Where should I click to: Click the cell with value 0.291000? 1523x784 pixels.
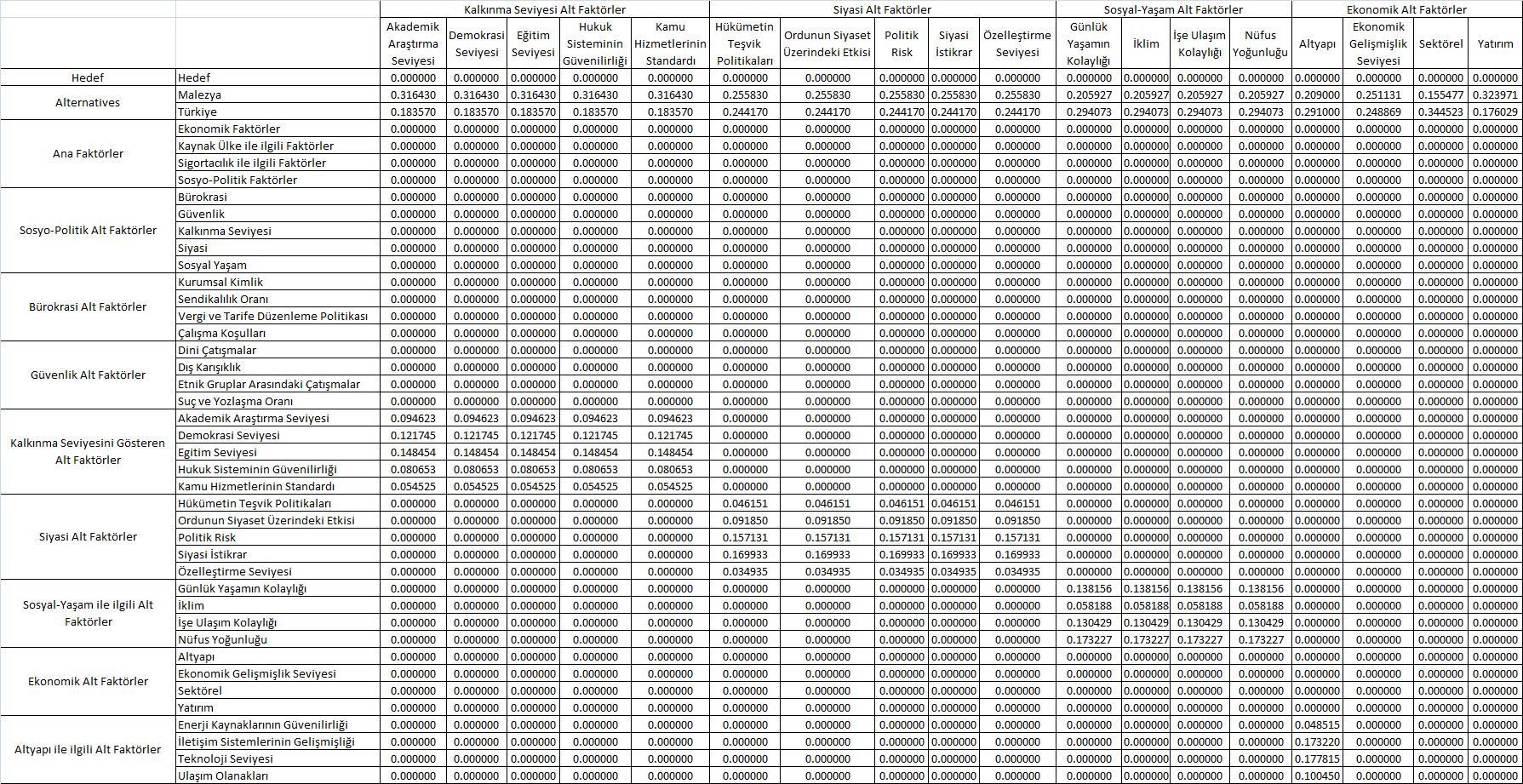click(x=1317, y=112)
